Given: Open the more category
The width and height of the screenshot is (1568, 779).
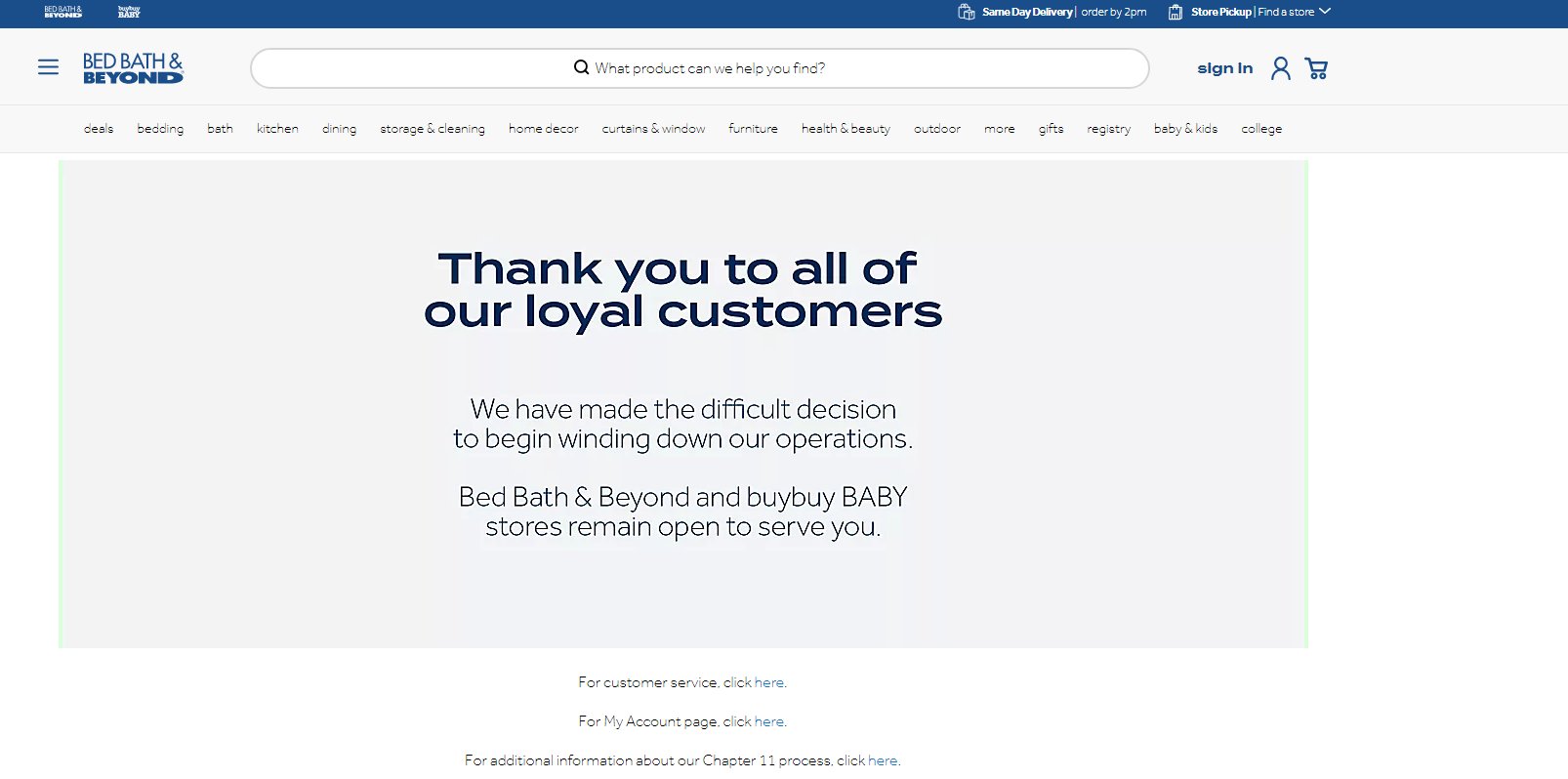Looking at the screenshot, I should (x=1000, y=129).
